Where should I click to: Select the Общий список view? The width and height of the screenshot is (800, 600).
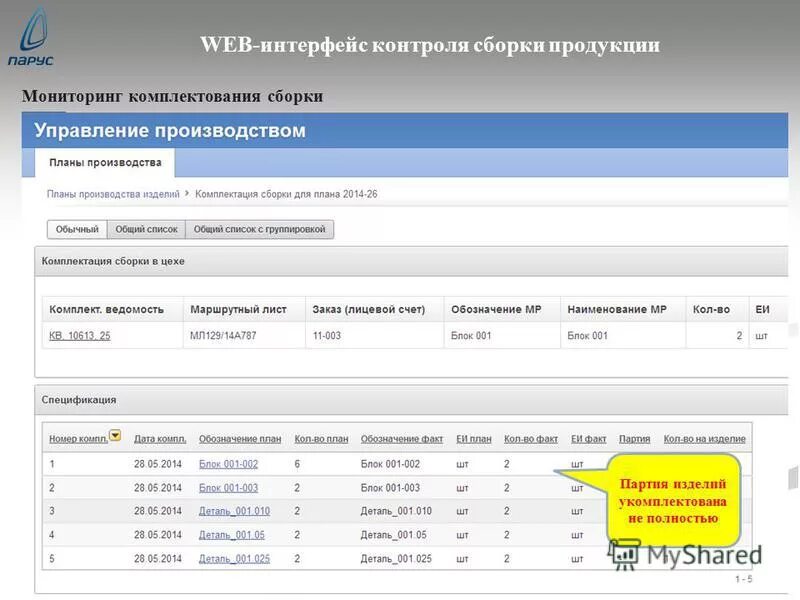(148, 228)
